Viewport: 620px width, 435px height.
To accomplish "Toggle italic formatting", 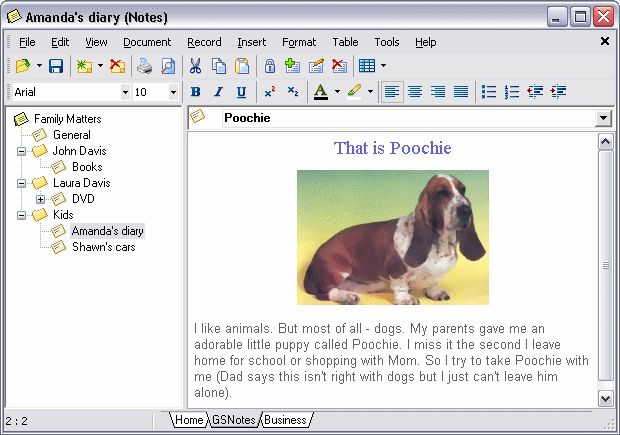I will pos(218,92).
